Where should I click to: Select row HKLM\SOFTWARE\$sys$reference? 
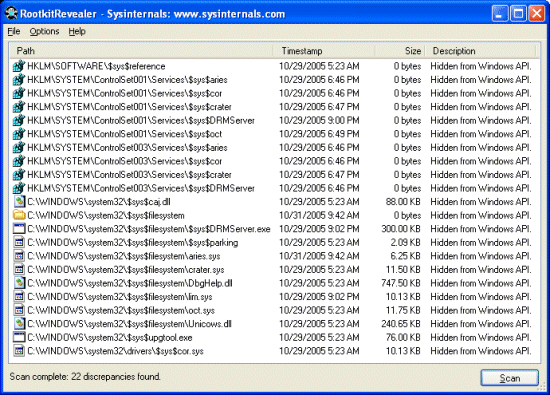tap(272, 66)
